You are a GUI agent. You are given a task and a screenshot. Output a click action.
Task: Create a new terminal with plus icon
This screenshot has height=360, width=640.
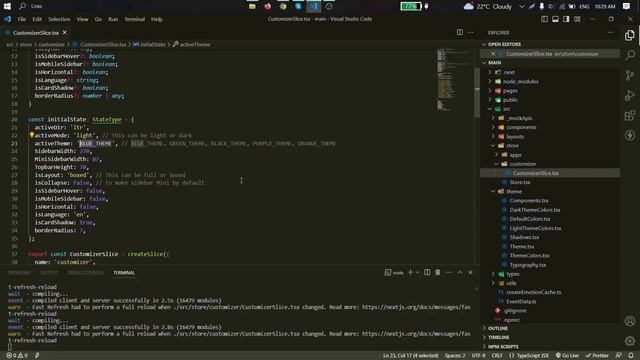(410, 272)
